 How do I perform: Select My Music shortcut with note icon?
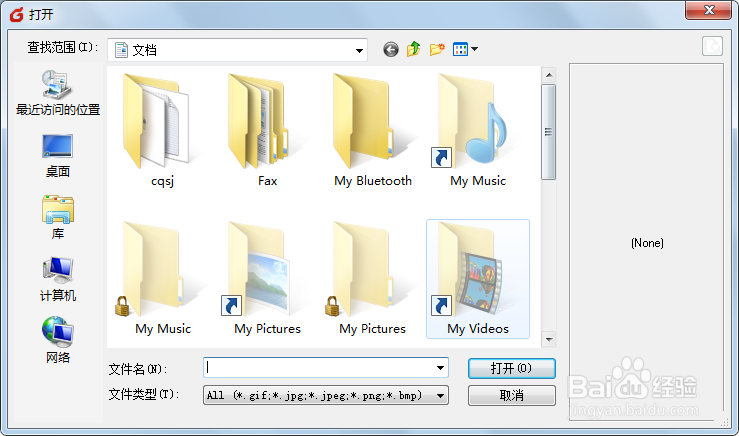coord(478,131)
